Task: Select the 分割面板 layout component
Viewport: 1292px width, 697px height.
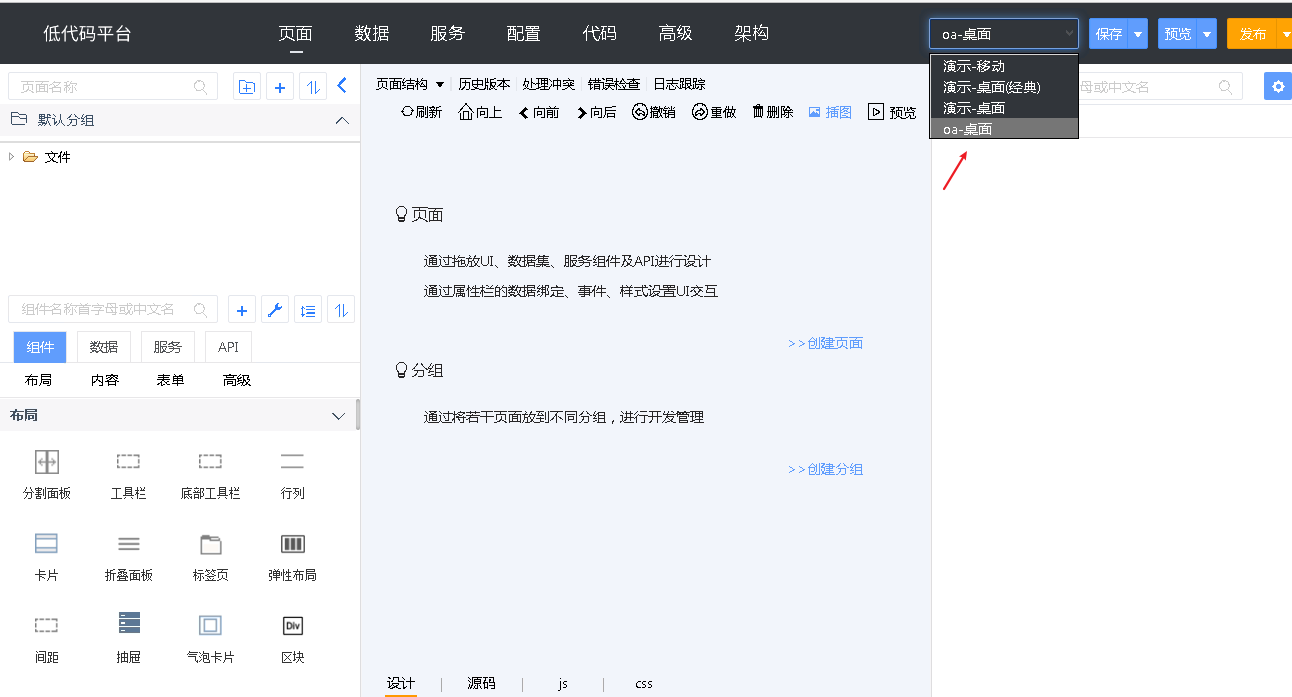Action: (47, 474)
